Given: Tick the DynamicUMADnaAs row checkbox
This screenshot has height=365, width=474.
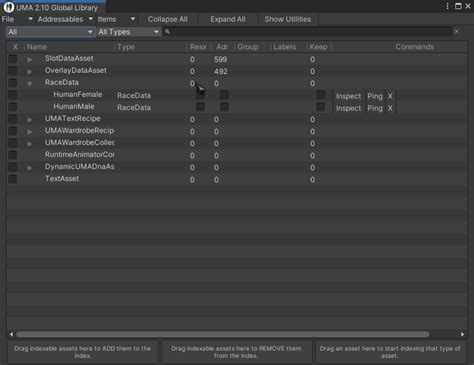Looking at the screenshot, I should (13, 167).
